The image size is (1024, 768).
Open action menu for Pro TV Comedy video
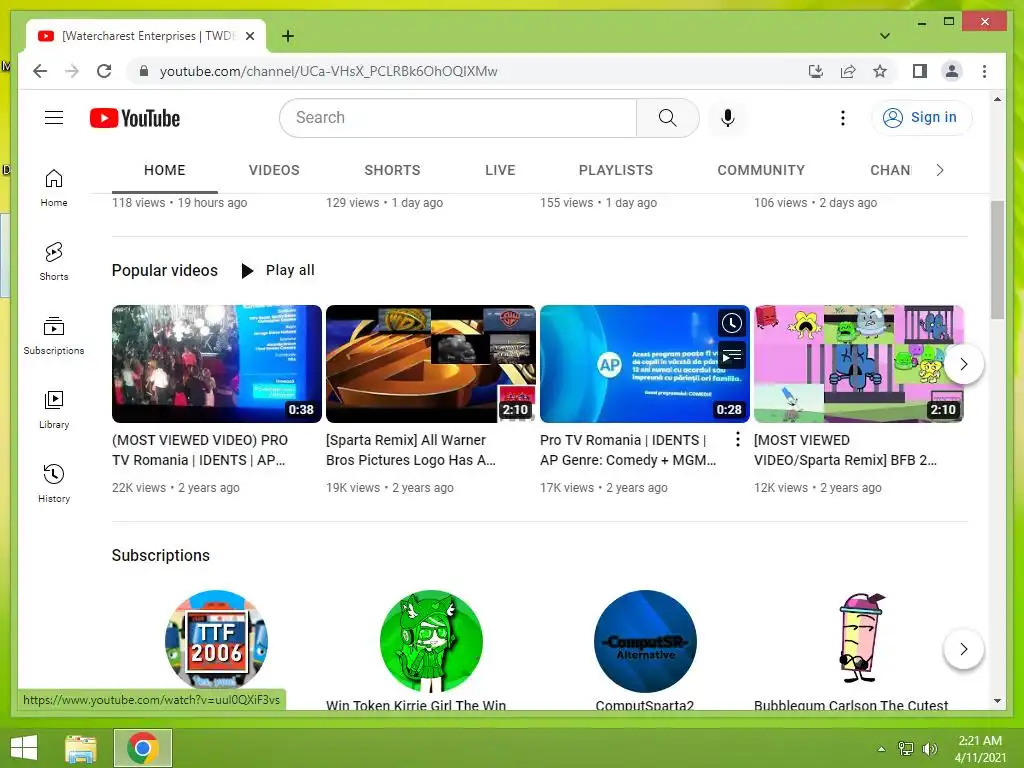pos(737,440)
